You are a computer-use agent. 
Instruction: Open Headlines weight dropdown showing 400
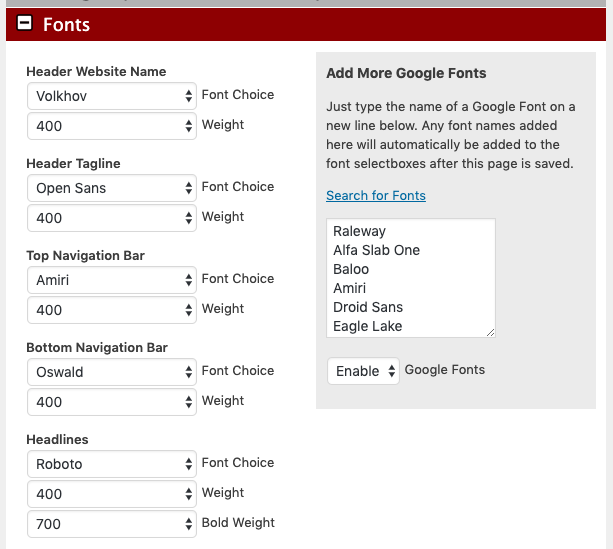[x=112, y=494]
